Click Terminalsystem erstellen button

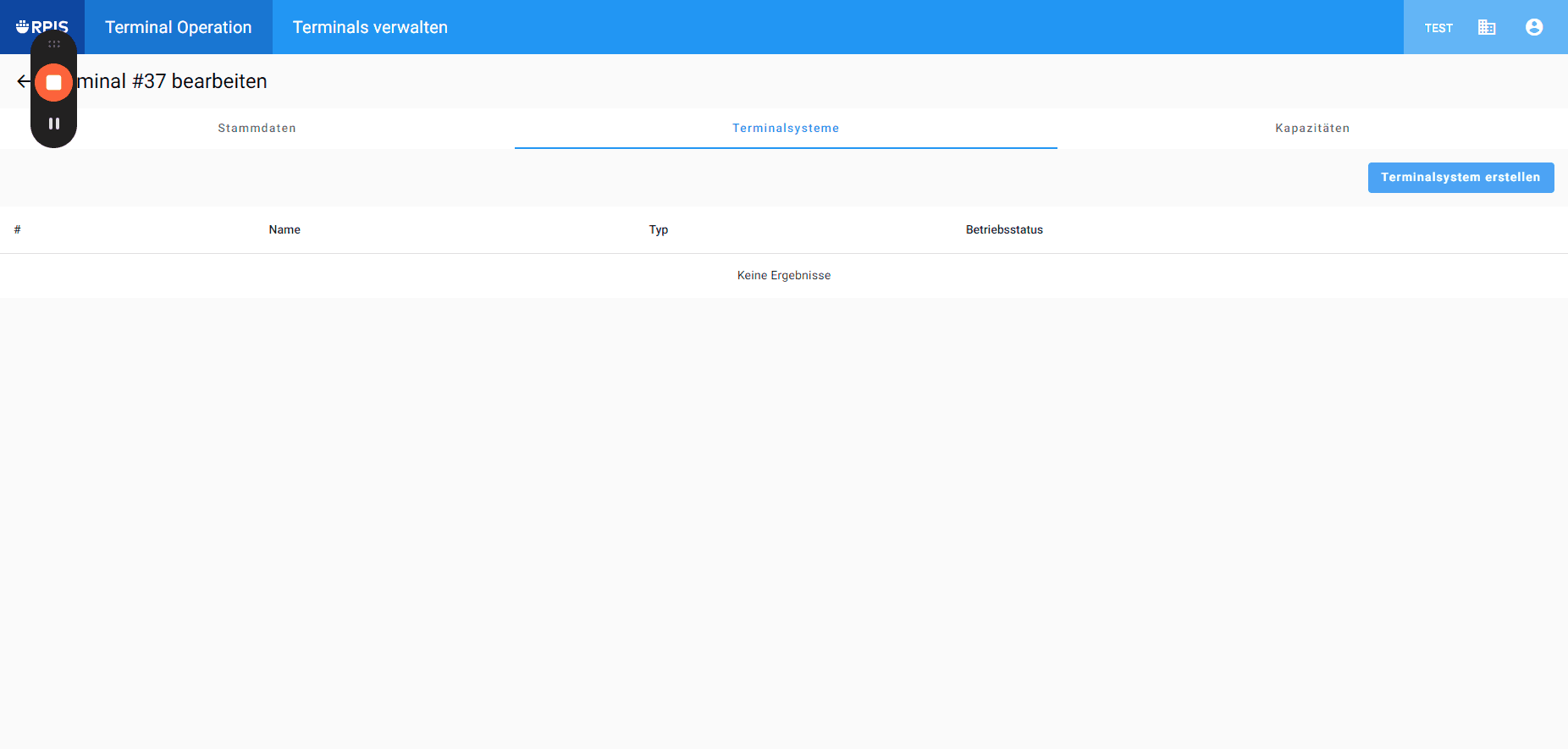(x=1460, y=178)
